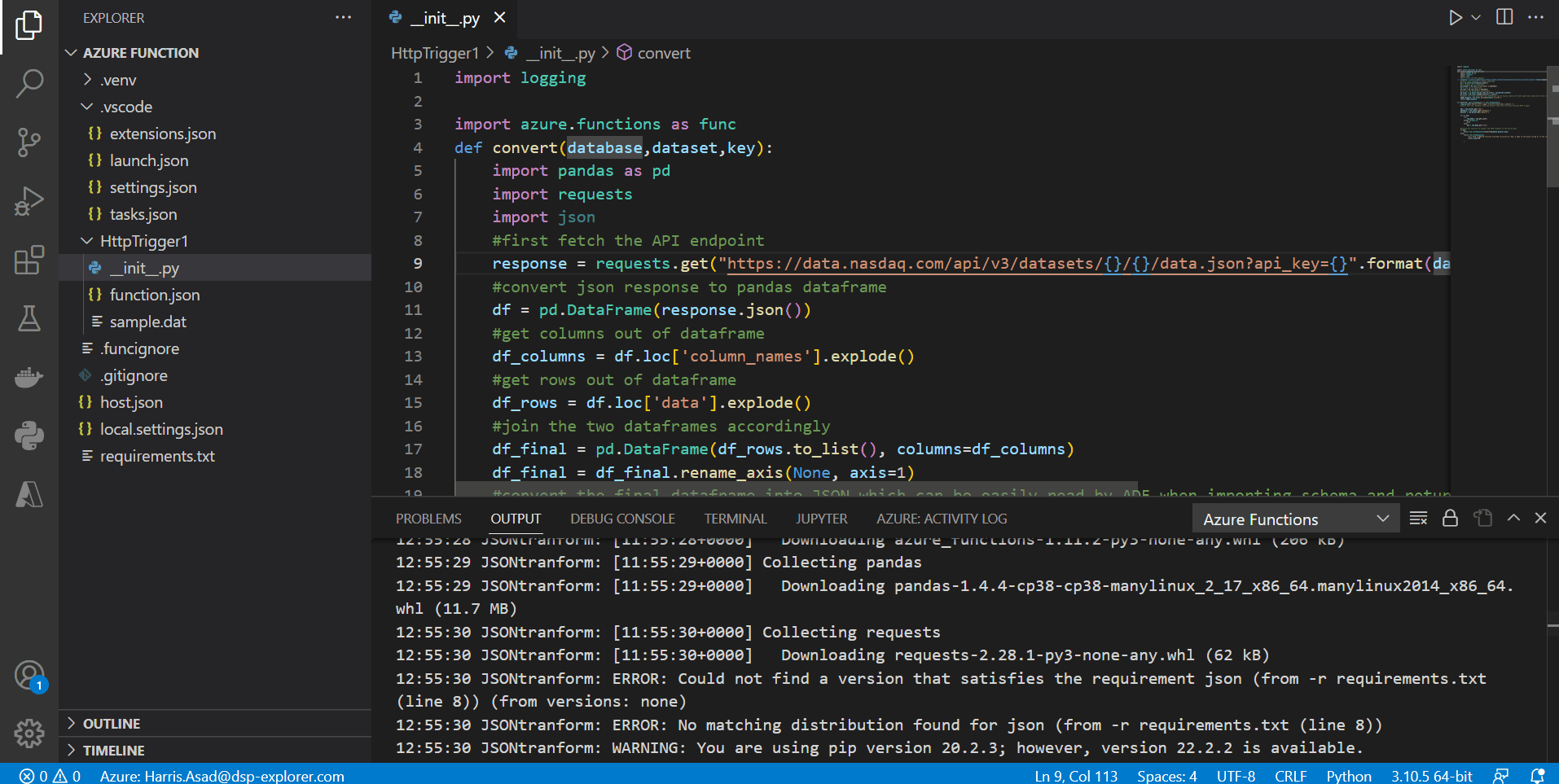Expand the OUTLINE section
This screenshot has width=1559, height=784.
[x=112, y=724]
